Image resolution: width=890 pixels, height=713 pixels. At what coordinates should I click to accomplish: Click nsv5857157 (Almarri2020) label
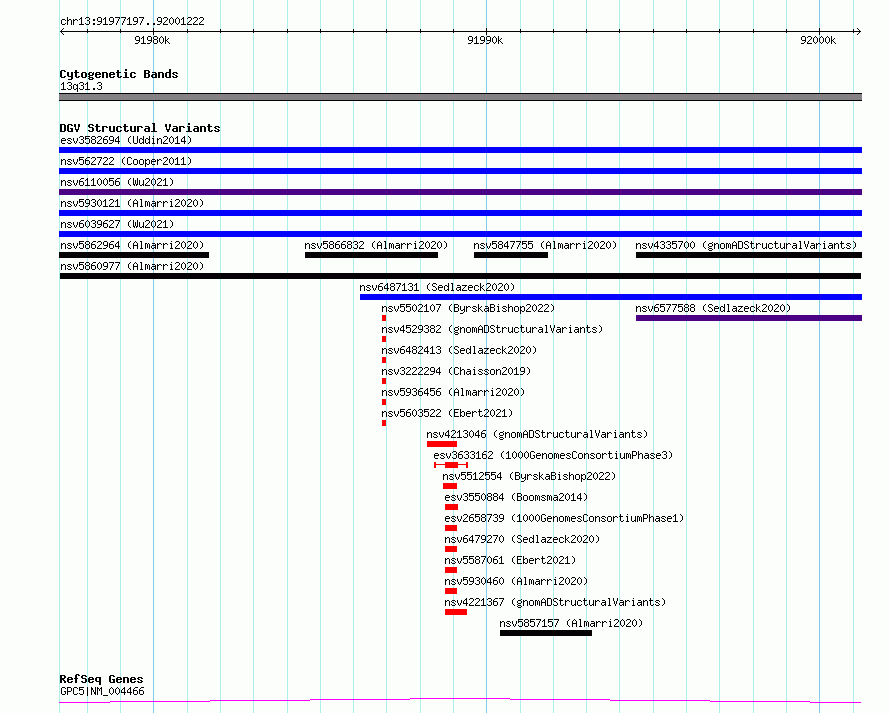(571, 623)
